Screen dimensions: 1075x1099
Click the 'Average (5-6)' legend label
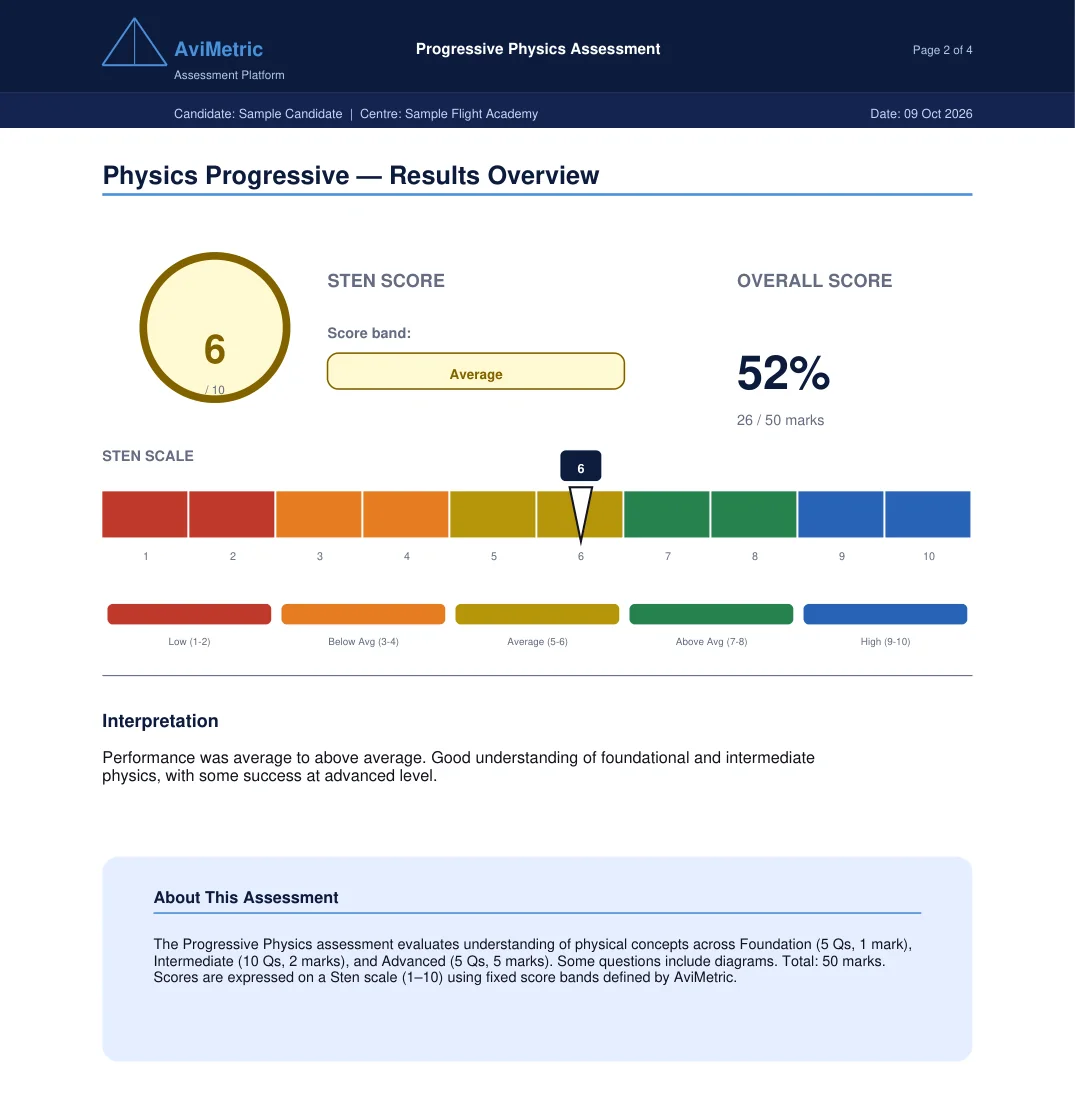538,641
